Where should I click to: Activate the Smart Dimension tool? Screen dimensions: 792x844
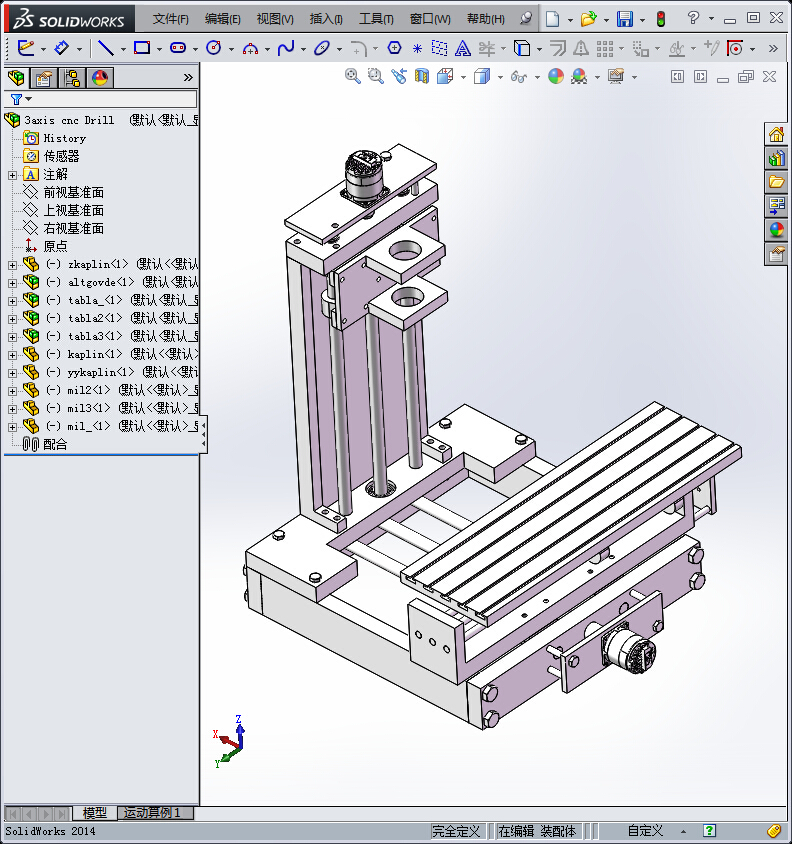61,48
